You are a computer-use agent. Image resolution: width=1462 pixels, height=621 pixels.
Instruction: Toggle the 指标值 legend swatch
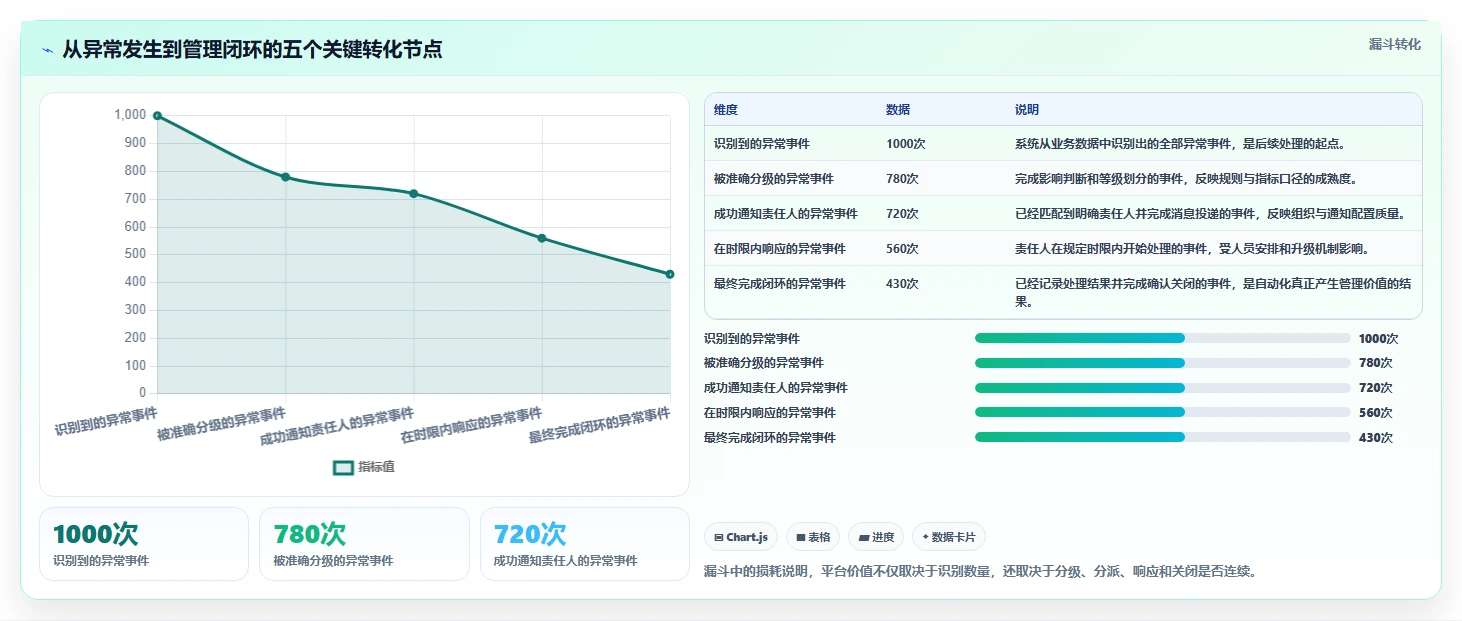[343, 467]
